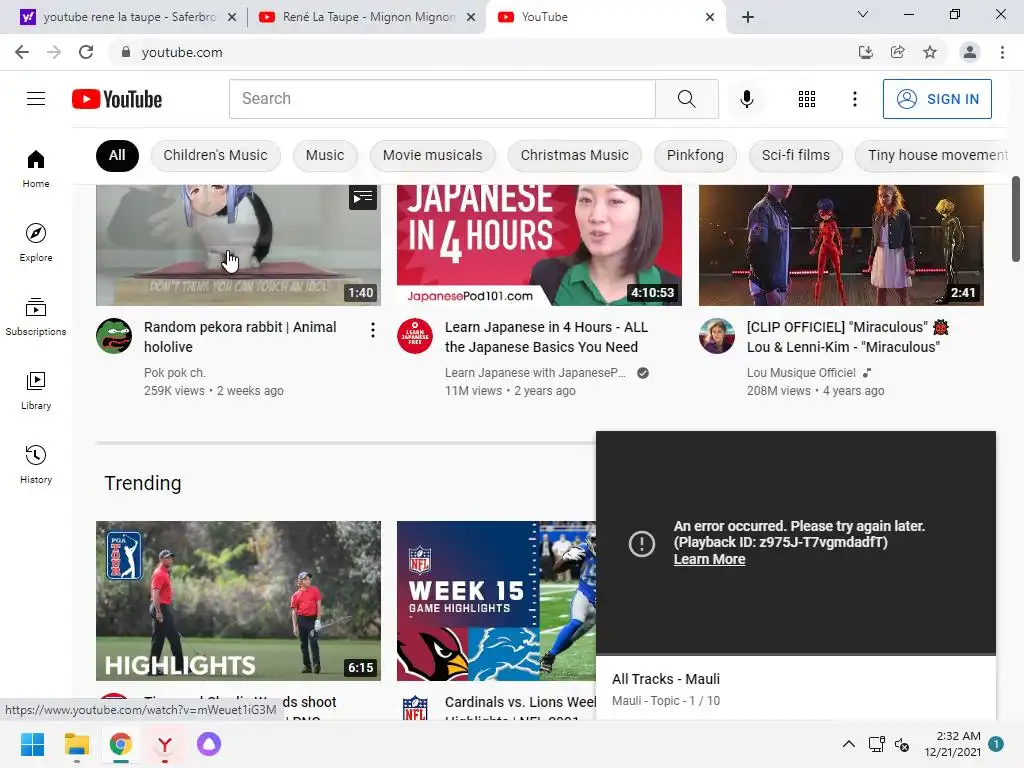
Task: Open a new browser tab
Action: coord(748,17)
